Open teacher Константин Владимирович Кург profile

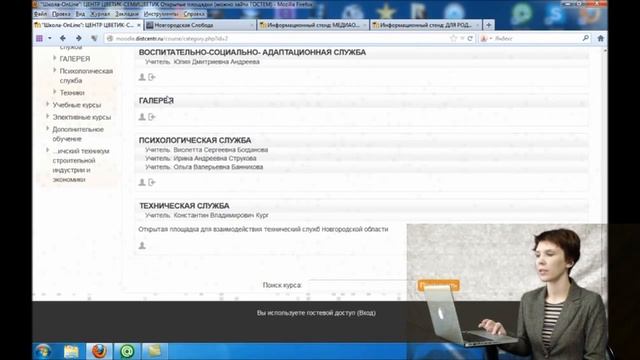221,215
